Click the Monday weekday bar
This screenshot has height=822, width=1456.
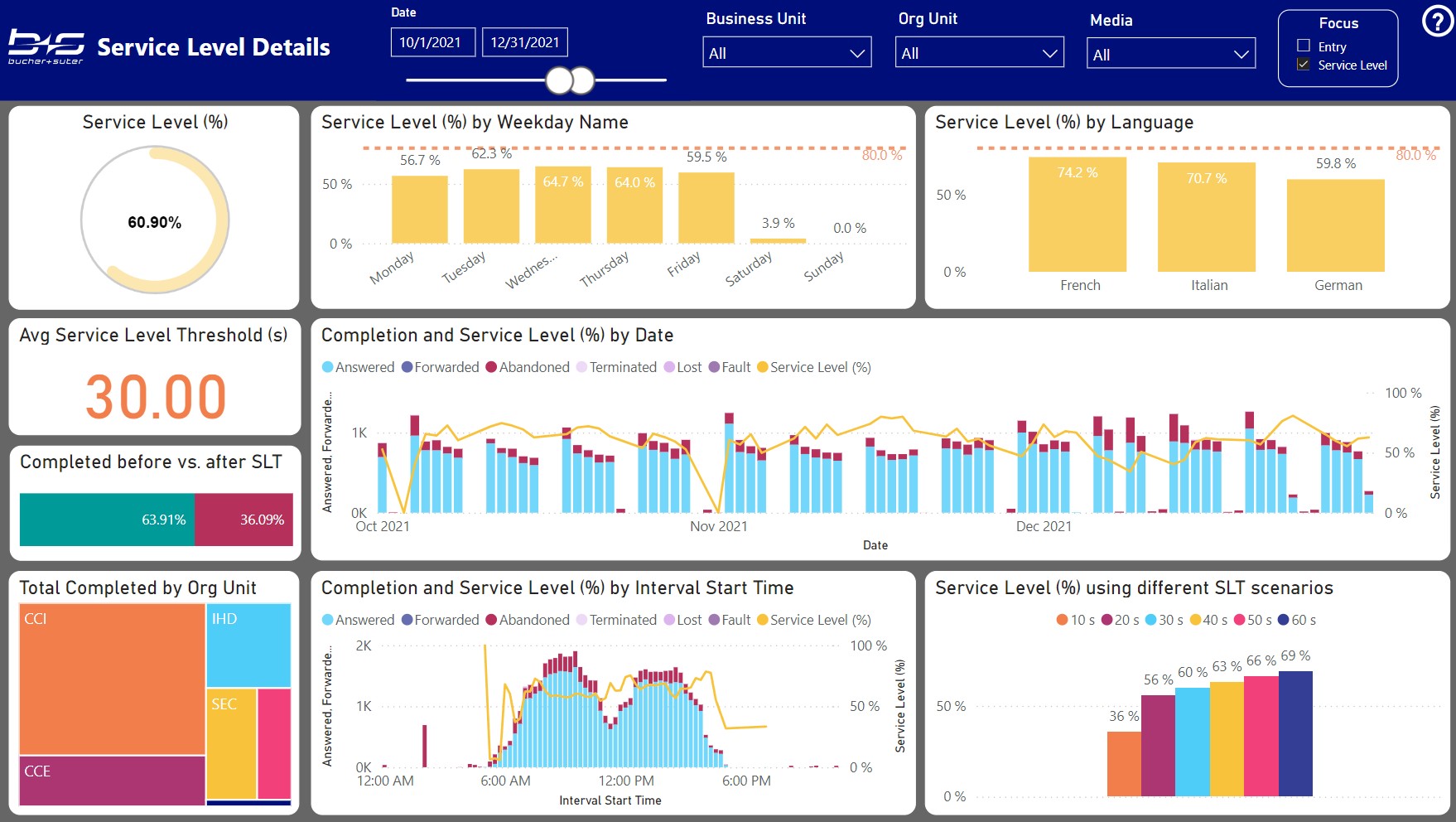coord(420,209)
